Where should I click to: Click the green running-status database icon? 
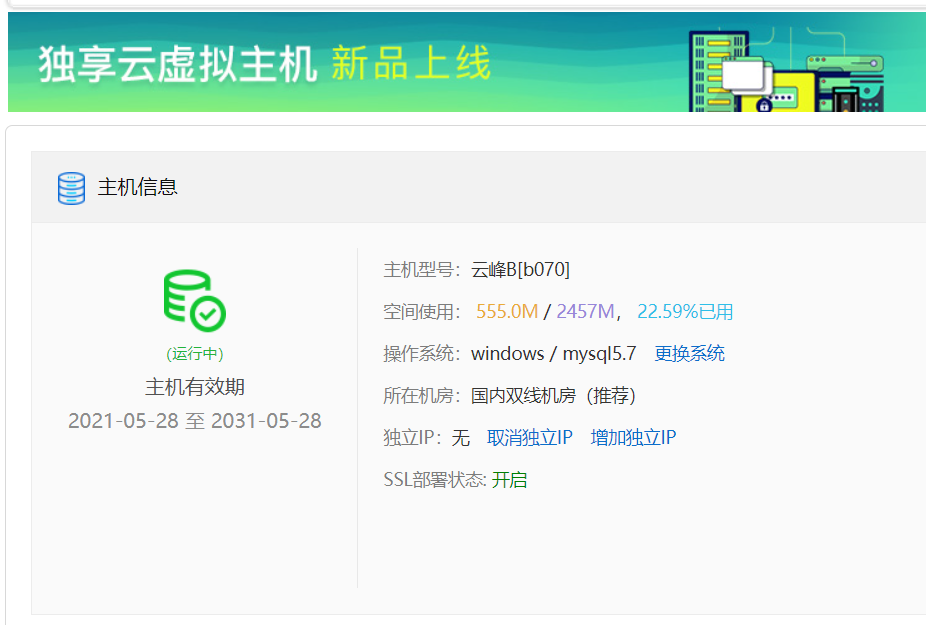193,299
